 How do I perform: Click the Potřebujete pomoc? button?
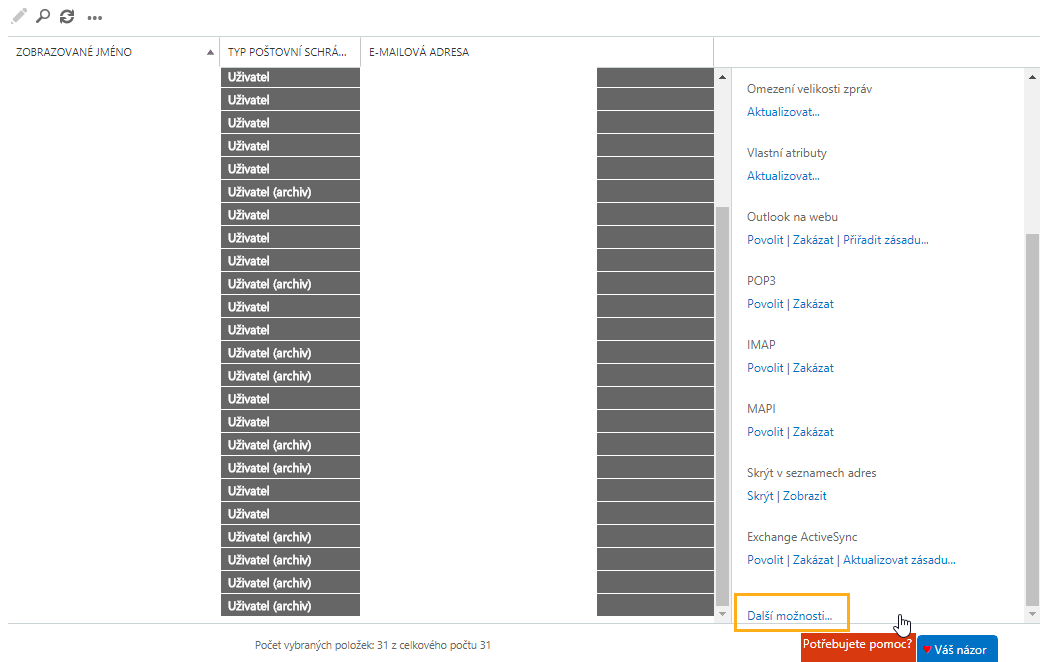pyautogui.click(x=858, y=646)
